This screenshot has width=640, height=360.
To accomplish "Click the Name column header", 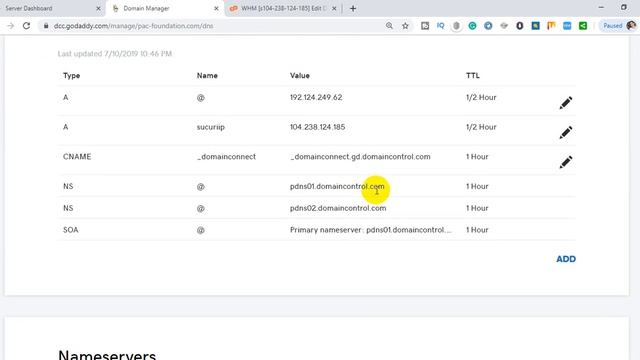I will click(207, 76).
